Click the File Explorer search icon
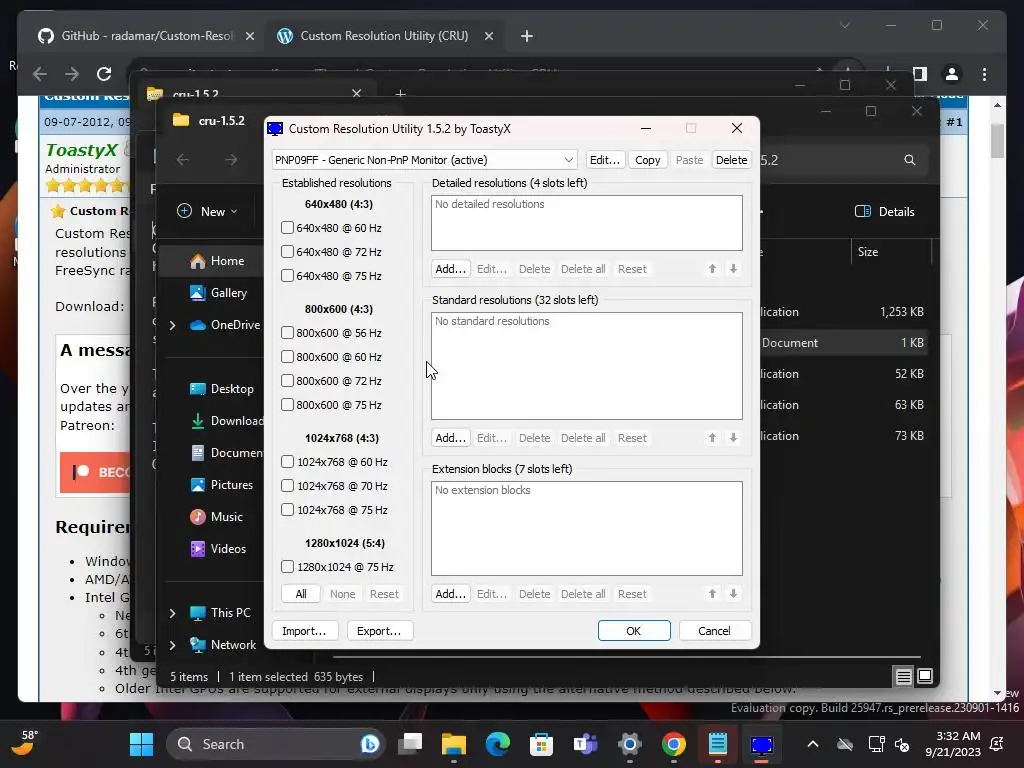Screen dimensions: 1024x768 tap(909, 160)
